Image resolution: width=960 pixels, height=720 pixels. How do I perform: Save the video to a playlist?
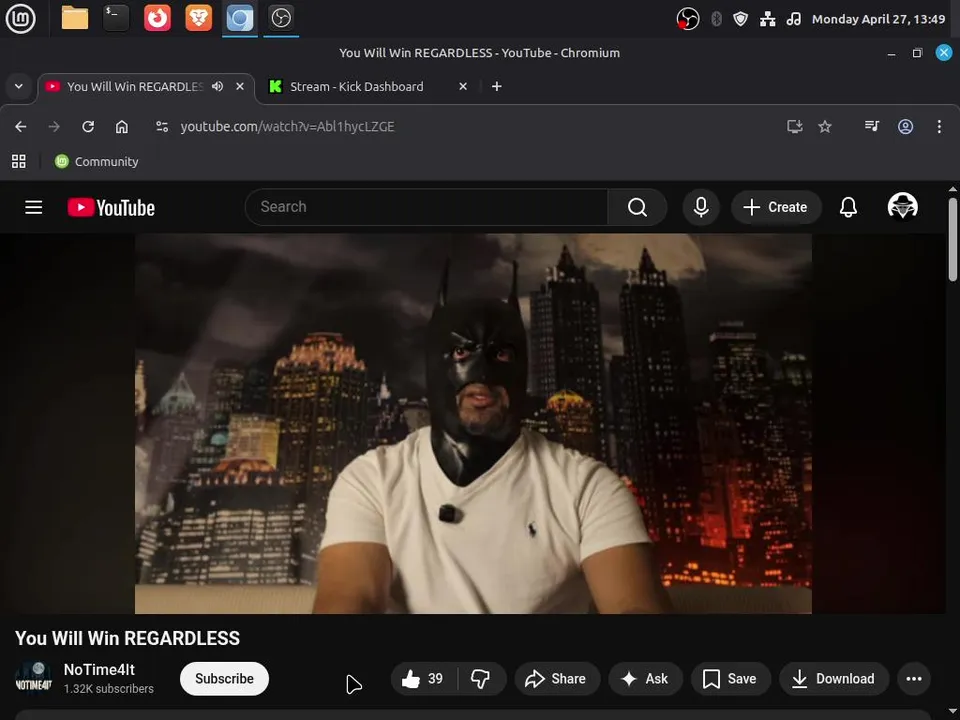730,678
